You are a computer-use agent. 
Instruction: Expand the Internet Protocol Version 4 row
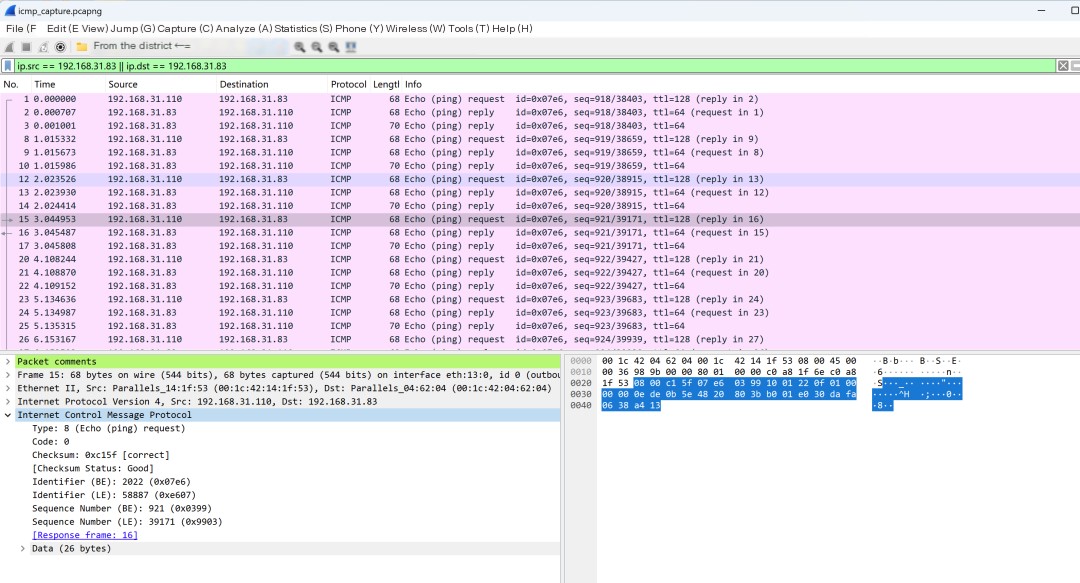click(8, 402)
